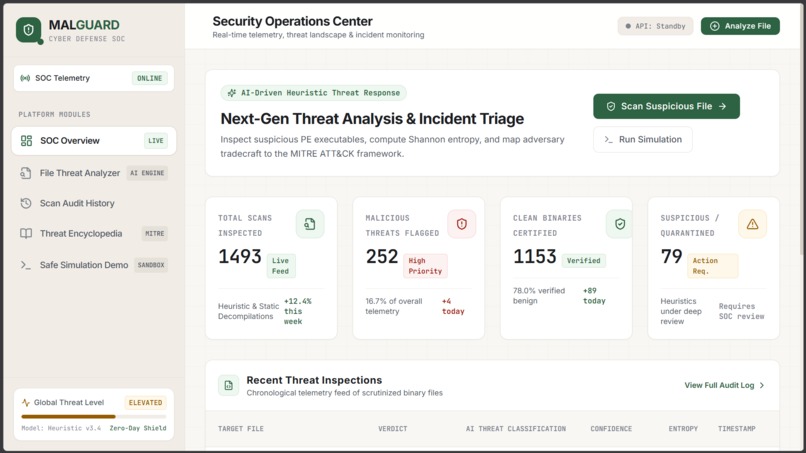Click the Threat Encyclopedia book icon
Viewport: 806px width, 453px height.
coord(26,233)
